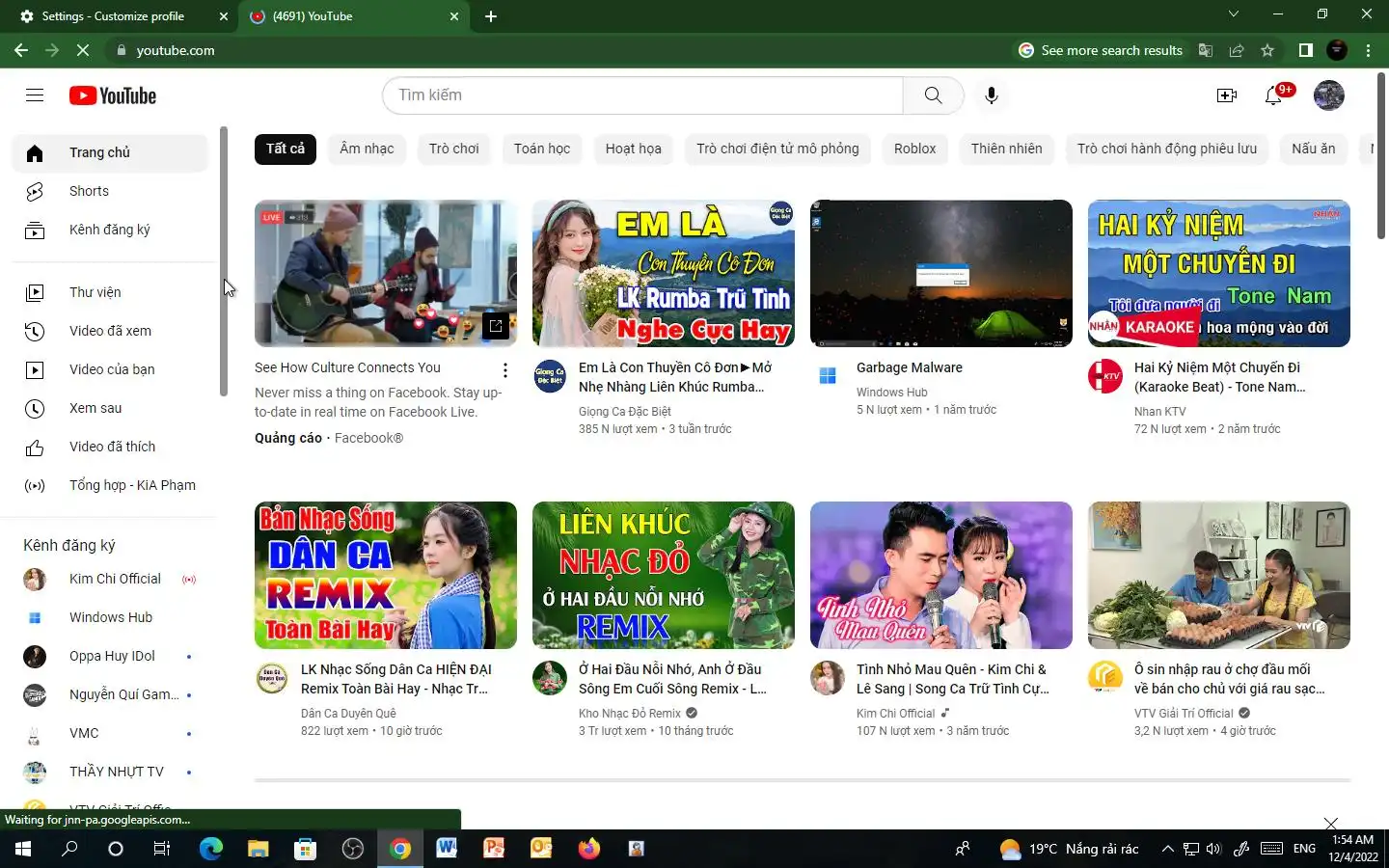1389x868 pixels.
Task: Select the Nấu ăn filter chip
Action: [x=1313, y=149]
